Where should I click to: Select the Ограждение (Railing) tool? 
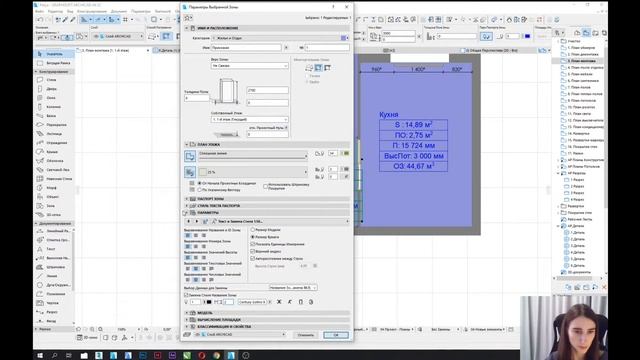54,143
